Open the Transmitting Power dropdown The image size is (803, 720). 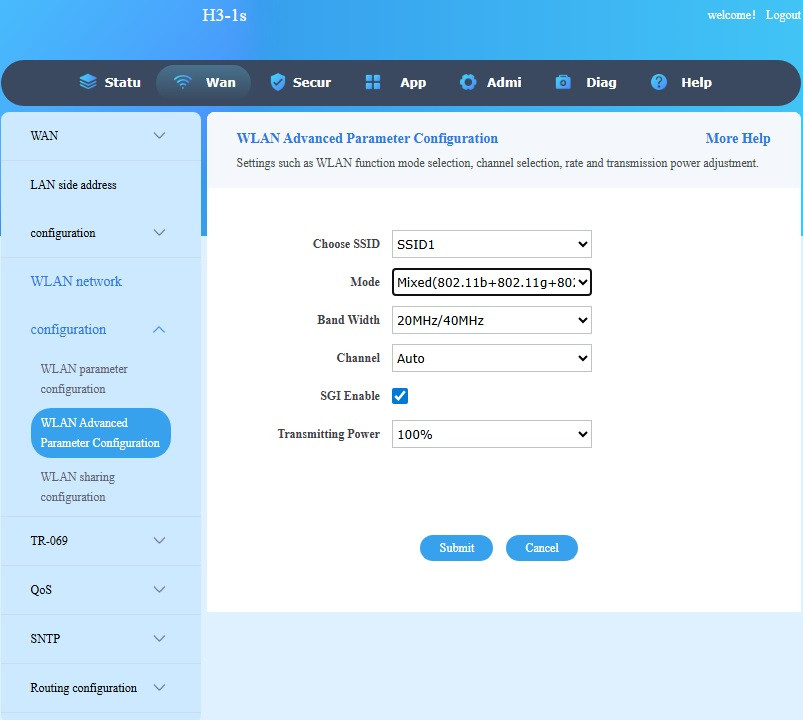[x=491, y=434]
